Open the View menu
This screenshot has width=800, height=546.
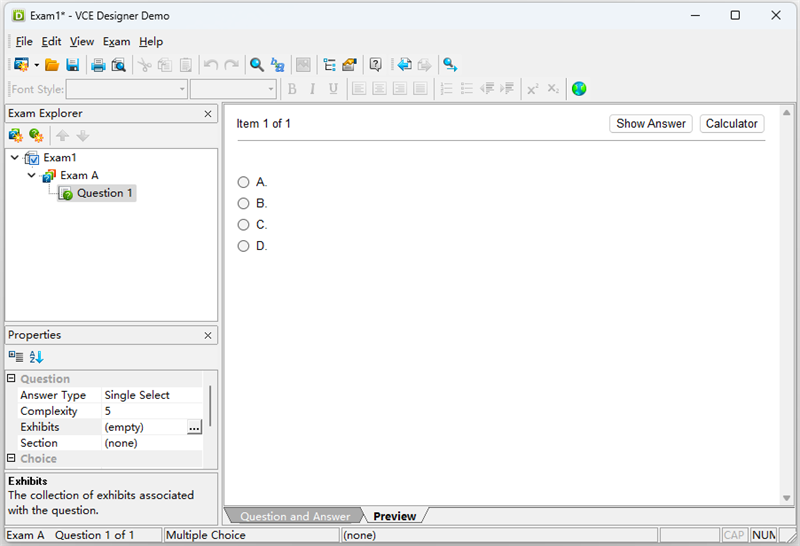[x=82, y=42]
